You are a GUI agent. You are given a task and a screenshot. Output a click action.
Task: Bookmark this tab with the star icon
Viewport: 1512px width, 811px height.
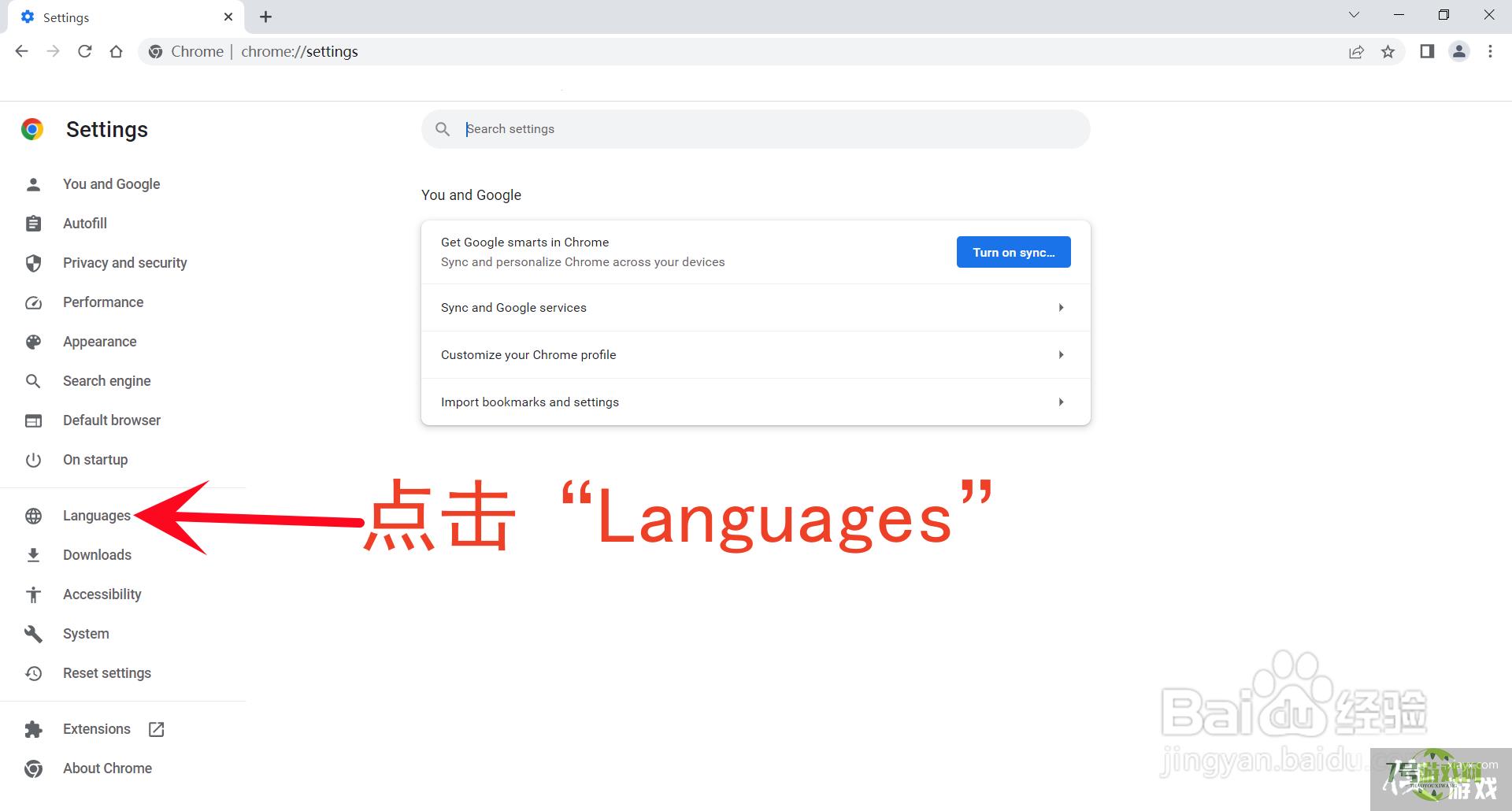click(x=1388, y=52)
